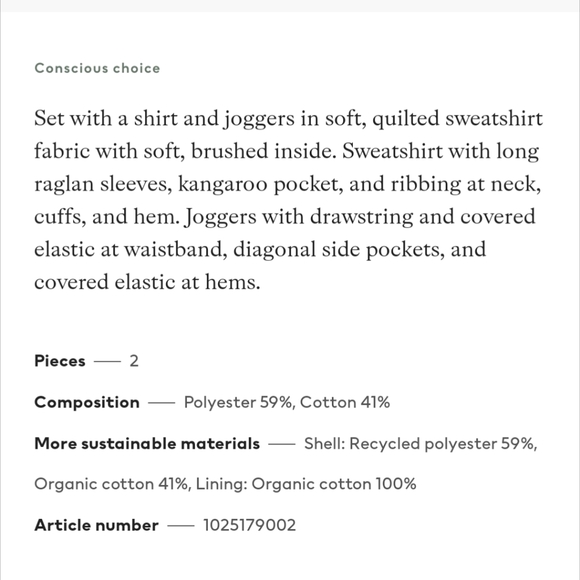Click the product description paragraph
The width and height of the screenshot is (580, 580).
click(x=289, y=200)
